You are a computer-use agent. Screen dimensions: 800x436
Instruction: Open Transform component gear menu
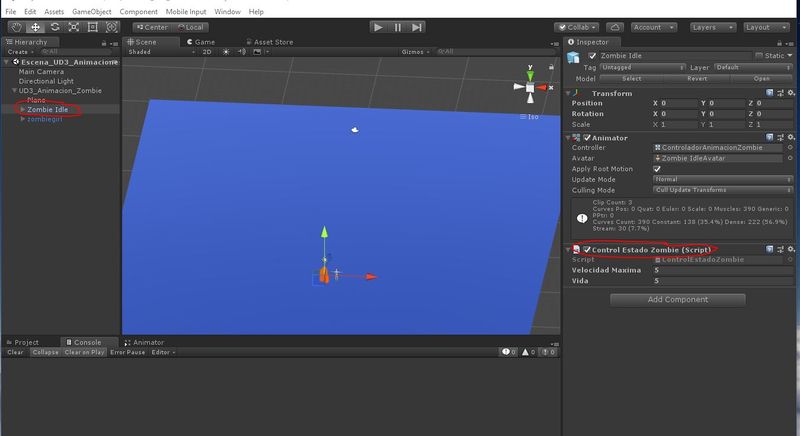pyautogui.click(x=791, y=93)
